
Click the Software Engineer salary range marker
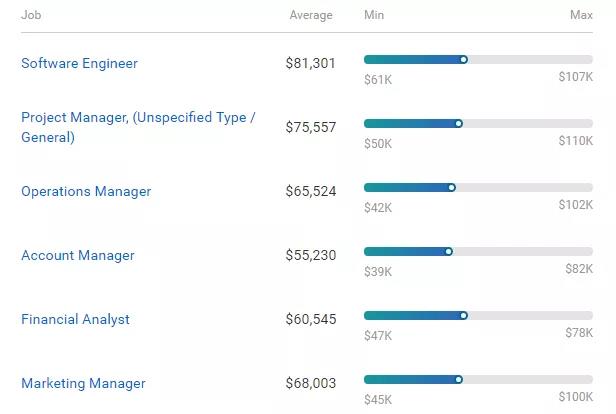464,59
